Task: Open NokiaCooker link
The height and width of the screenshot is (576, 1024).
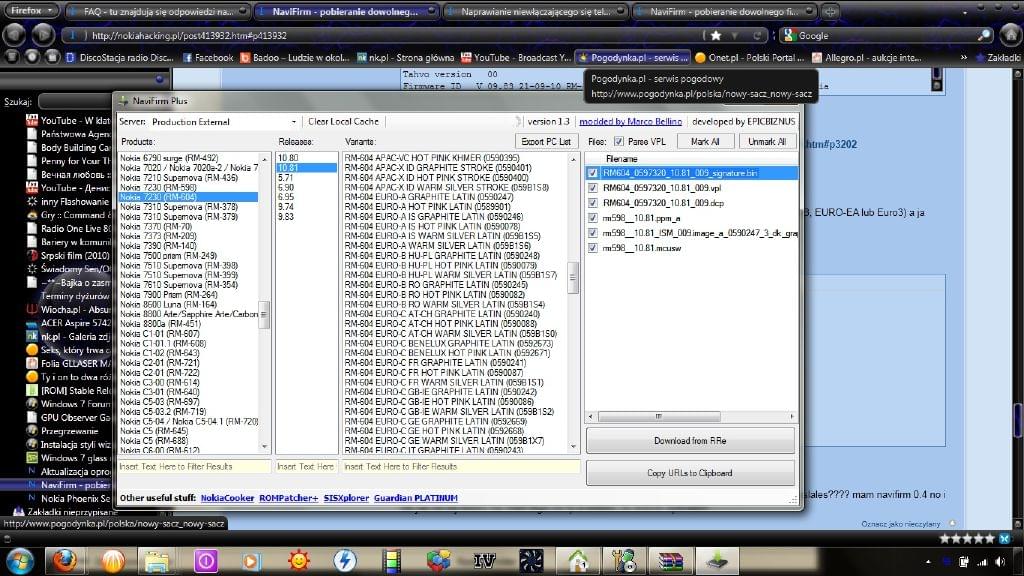Action: coord(227,498)
